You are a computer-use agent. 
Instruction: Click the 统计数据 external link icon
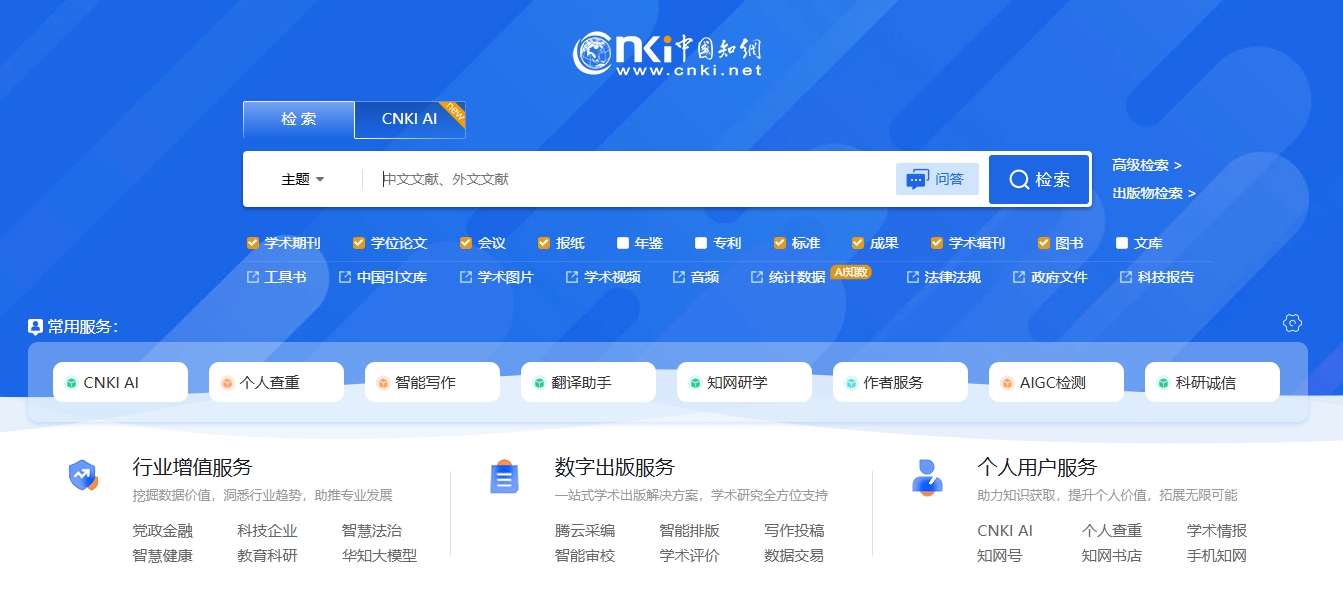(x=757, y=277)
